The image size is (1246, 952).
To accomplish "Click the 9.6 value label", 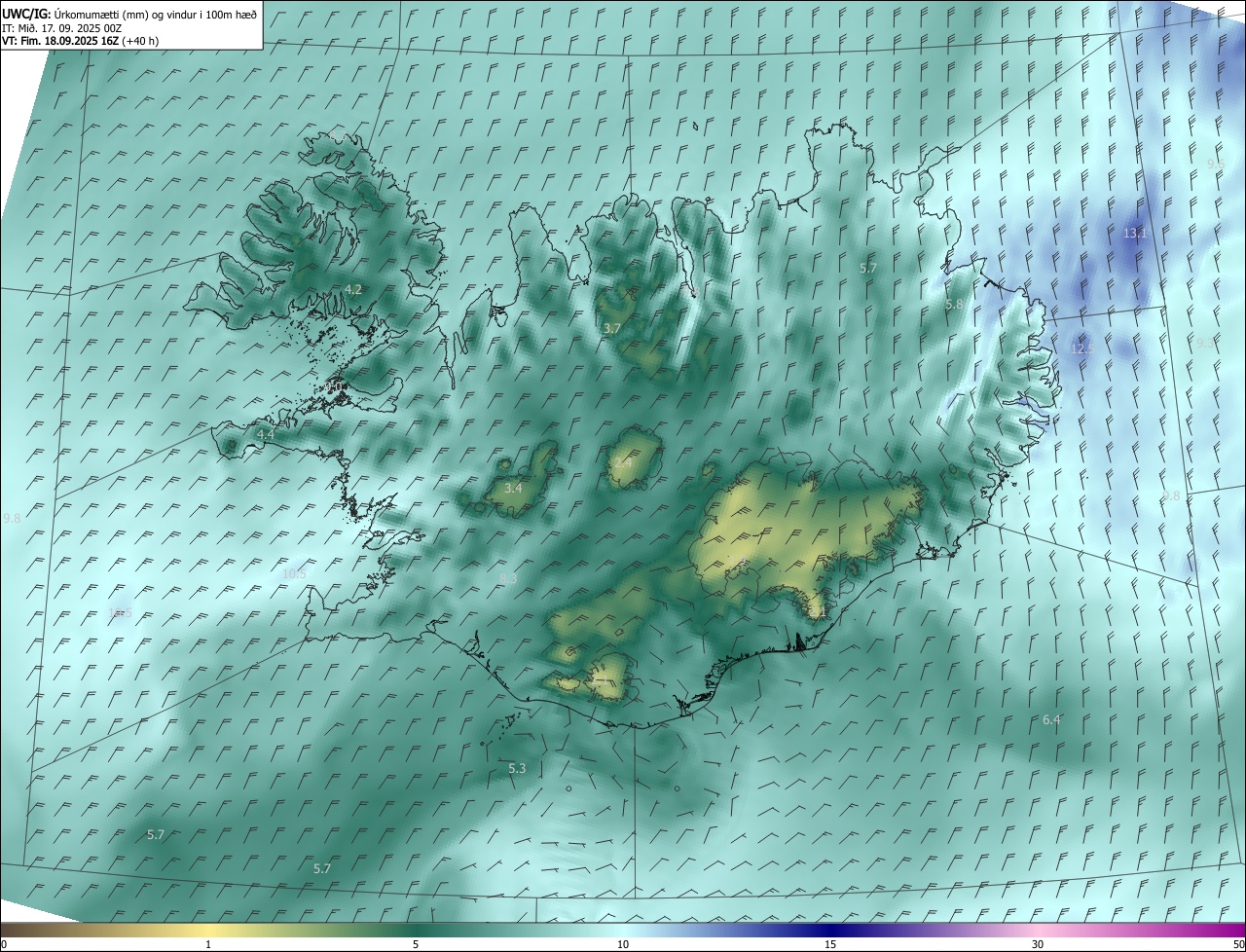I will 1215,165.
